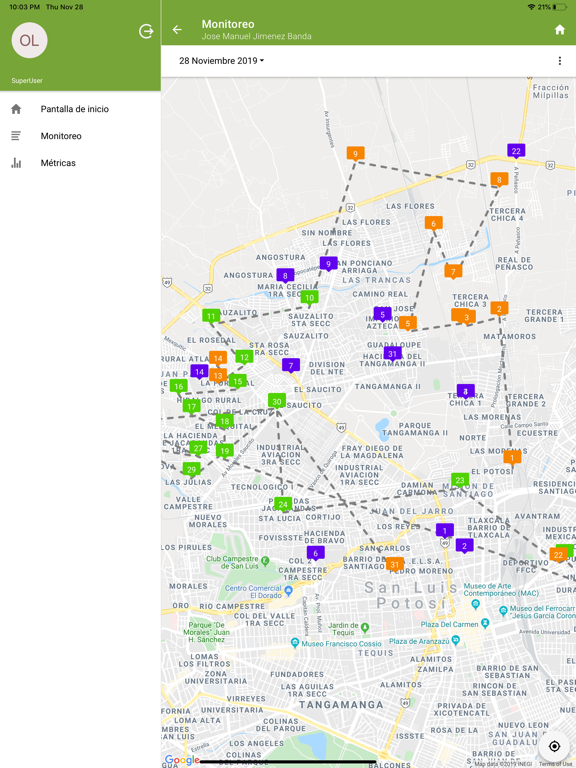Select green marker 18
This screenshot has height=768, width=576.
coord(225,421)
